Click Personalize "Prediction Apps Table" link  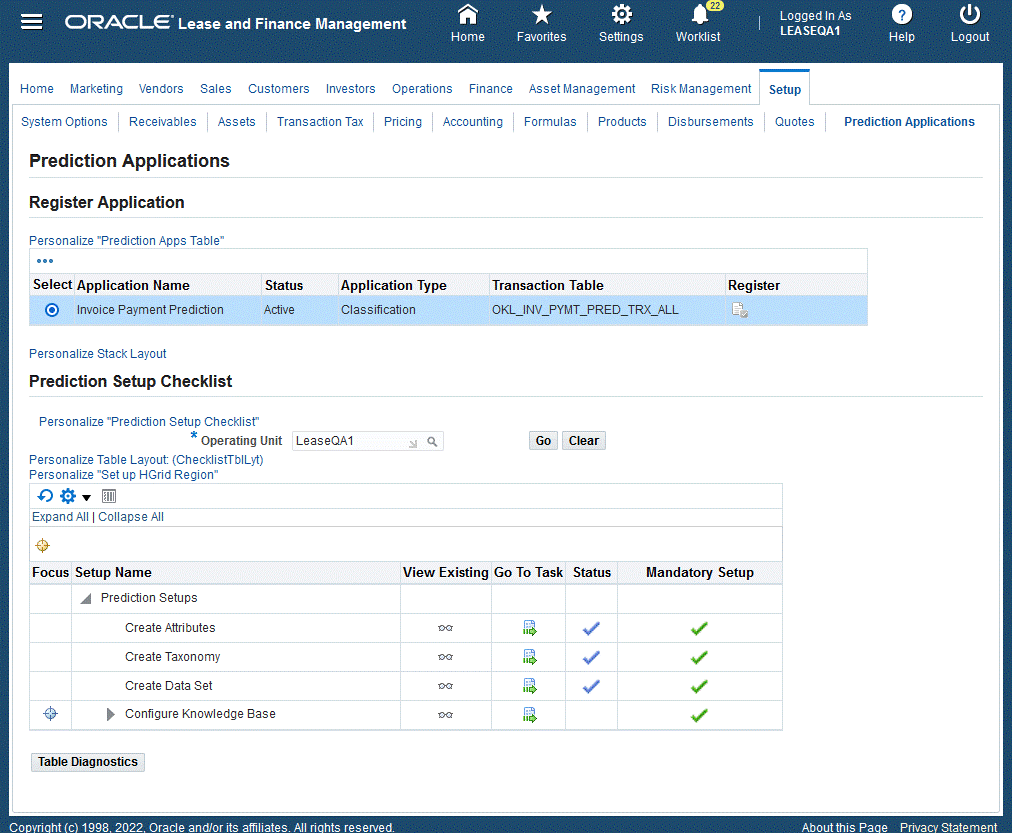pos(126,241)
